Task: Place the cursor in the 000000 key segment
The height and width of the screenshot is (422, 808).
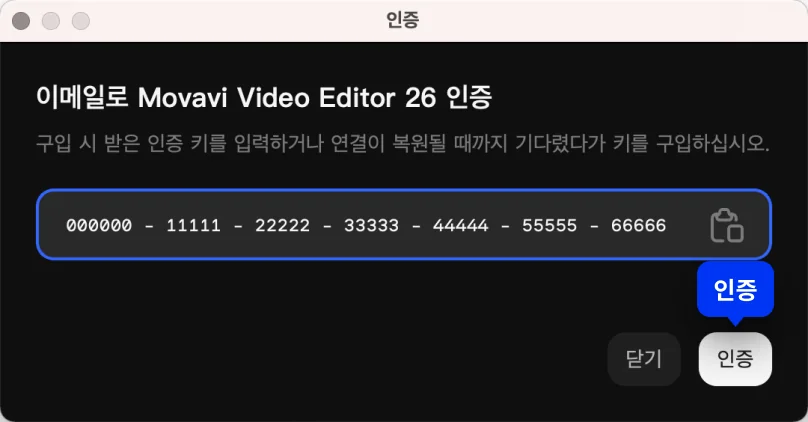Action: click(x=99, y=225)
